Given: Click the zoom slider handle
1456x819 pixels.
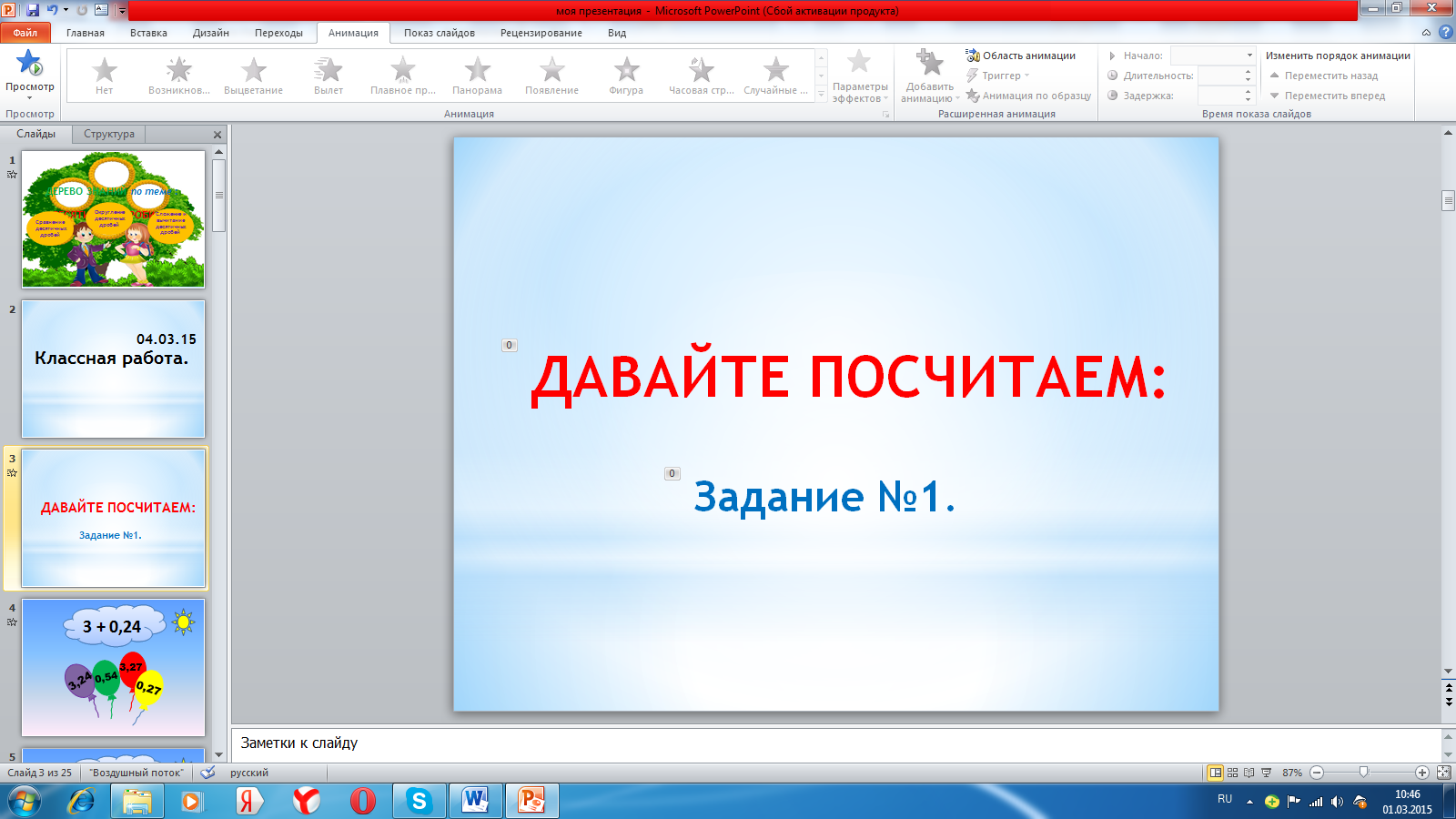Looking at the screenshot, I should [1363, 773].
